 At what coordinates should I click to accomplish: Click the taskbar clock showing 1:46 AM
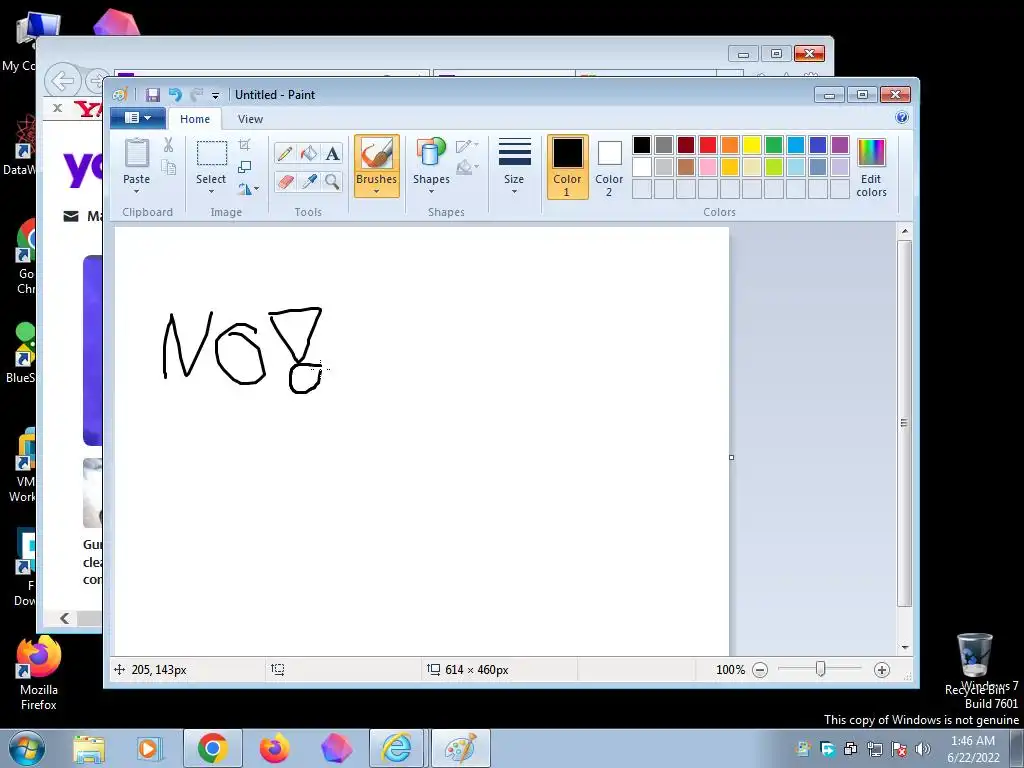click(974, 749)
